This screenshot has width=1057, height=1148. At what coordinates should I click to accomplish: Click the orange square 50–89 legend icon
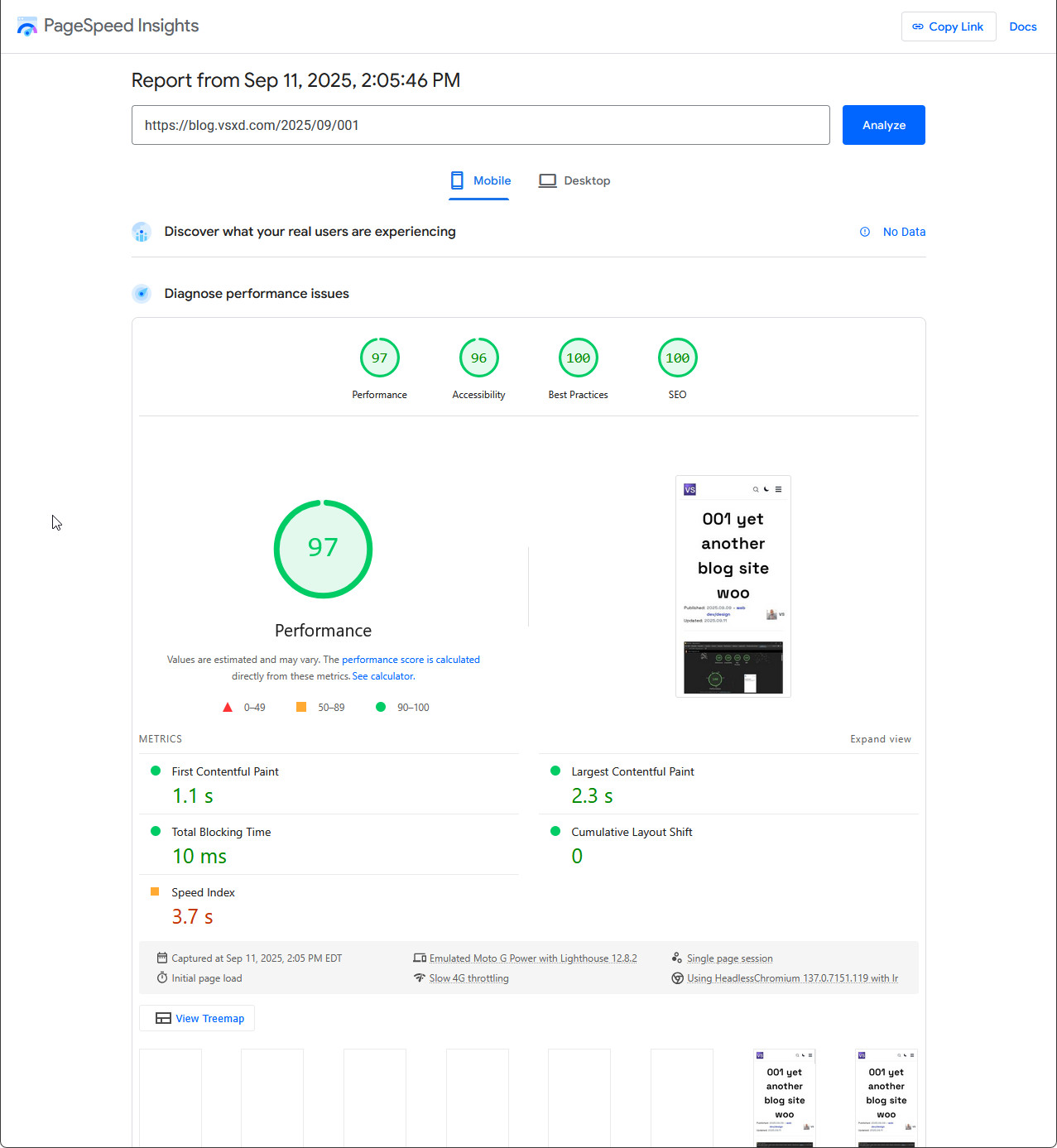[301, 707]
